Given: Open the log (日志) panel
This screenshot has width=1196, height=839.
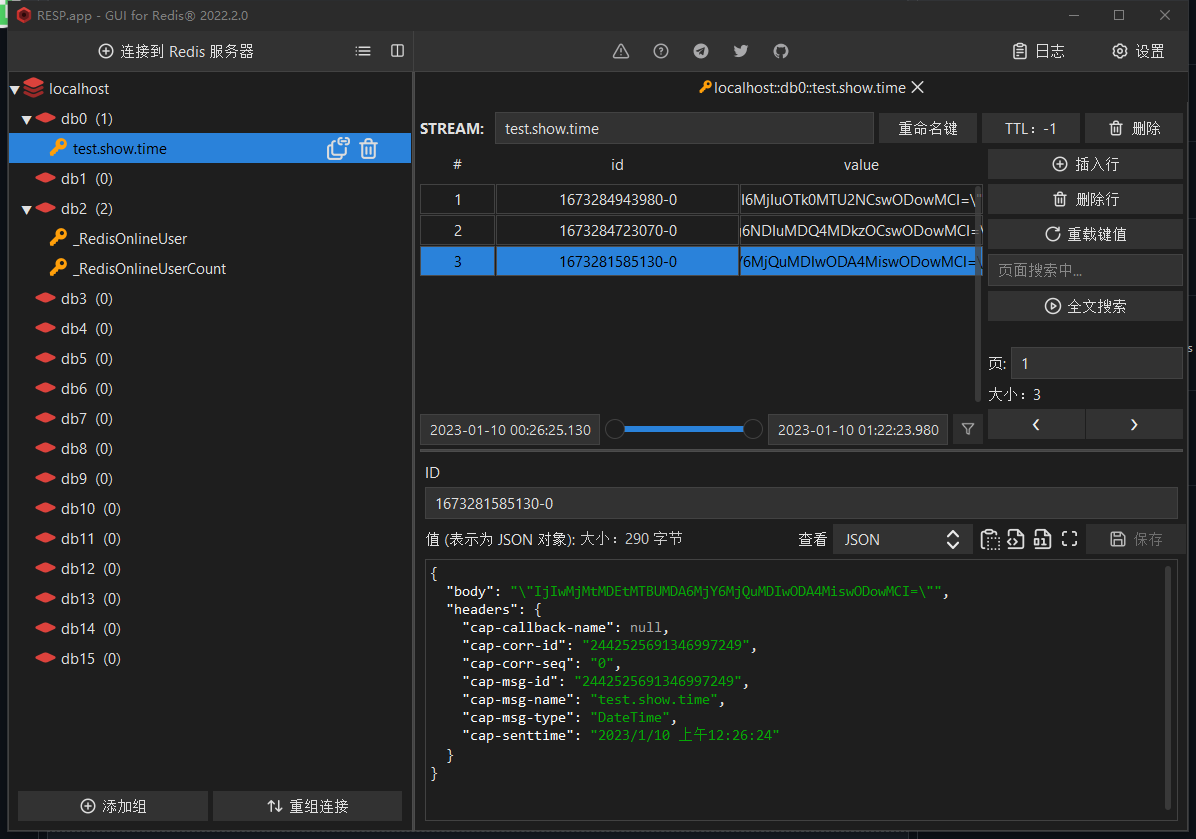Looking at the screenshot, I should pyautogui.click(x=1038, y=51).
